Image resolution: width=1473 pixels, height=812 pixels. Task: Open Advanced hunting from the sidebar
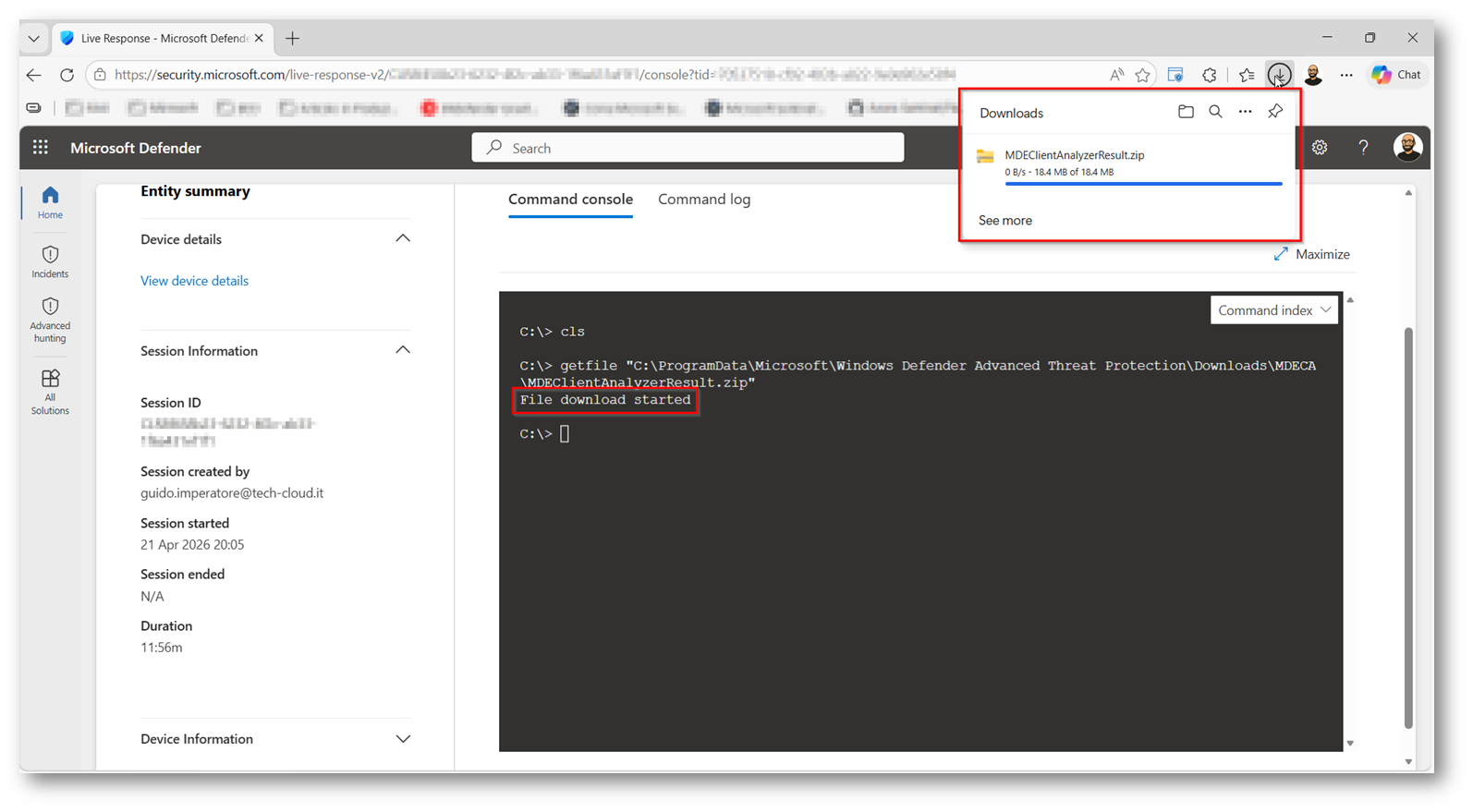pos(50,320)
